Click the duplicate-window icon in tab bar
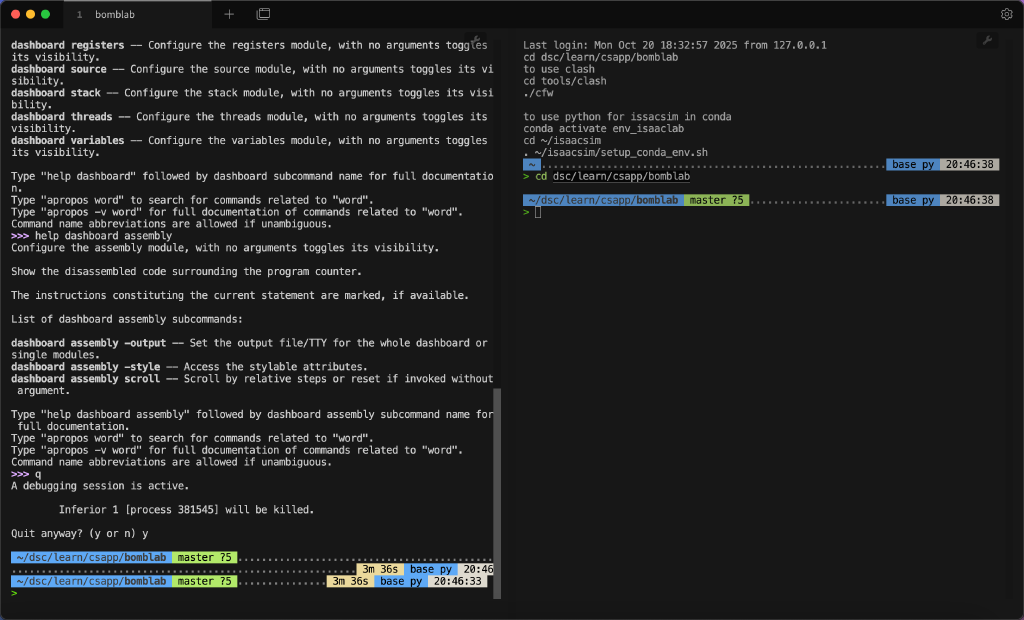The width and height of the screenshot is (1024, 620). coord(263,15)
